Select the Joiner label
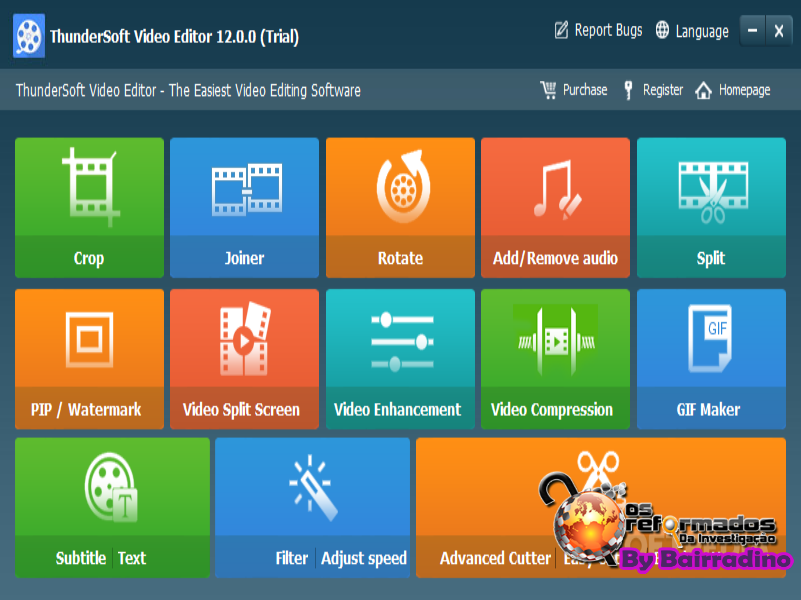801x600 pixels. point(244,258)
